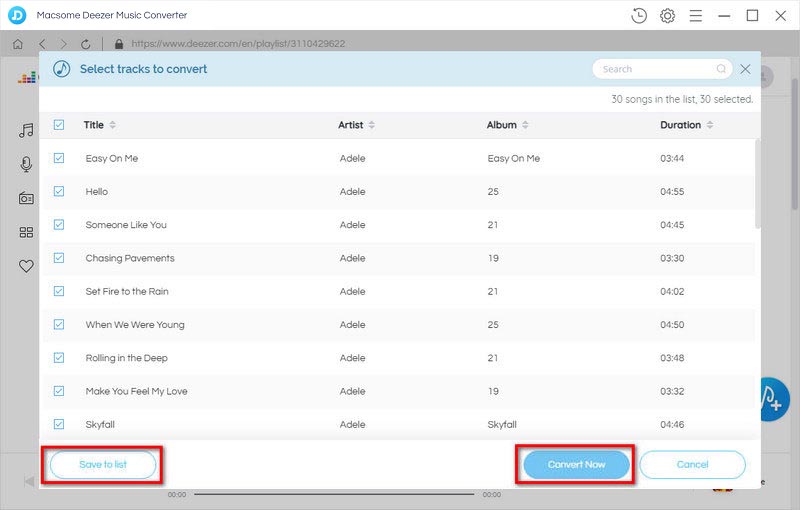Uncheck the Set Fire to the Rain track
800x510 pixels.
[59, 291]
